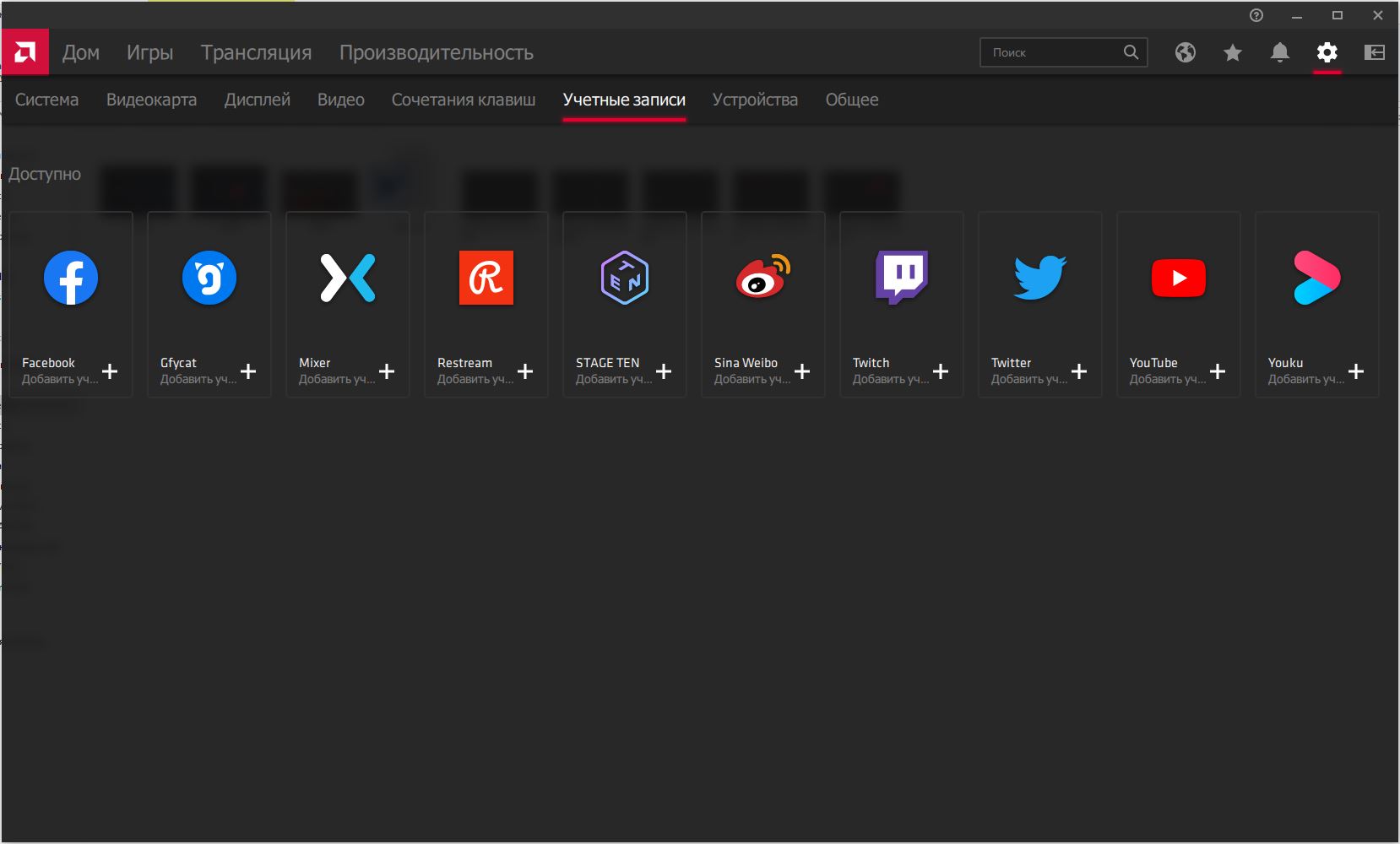1400x844 pixels.
Task: Add Twitter account with plus icon
Action: [1079, 371]
